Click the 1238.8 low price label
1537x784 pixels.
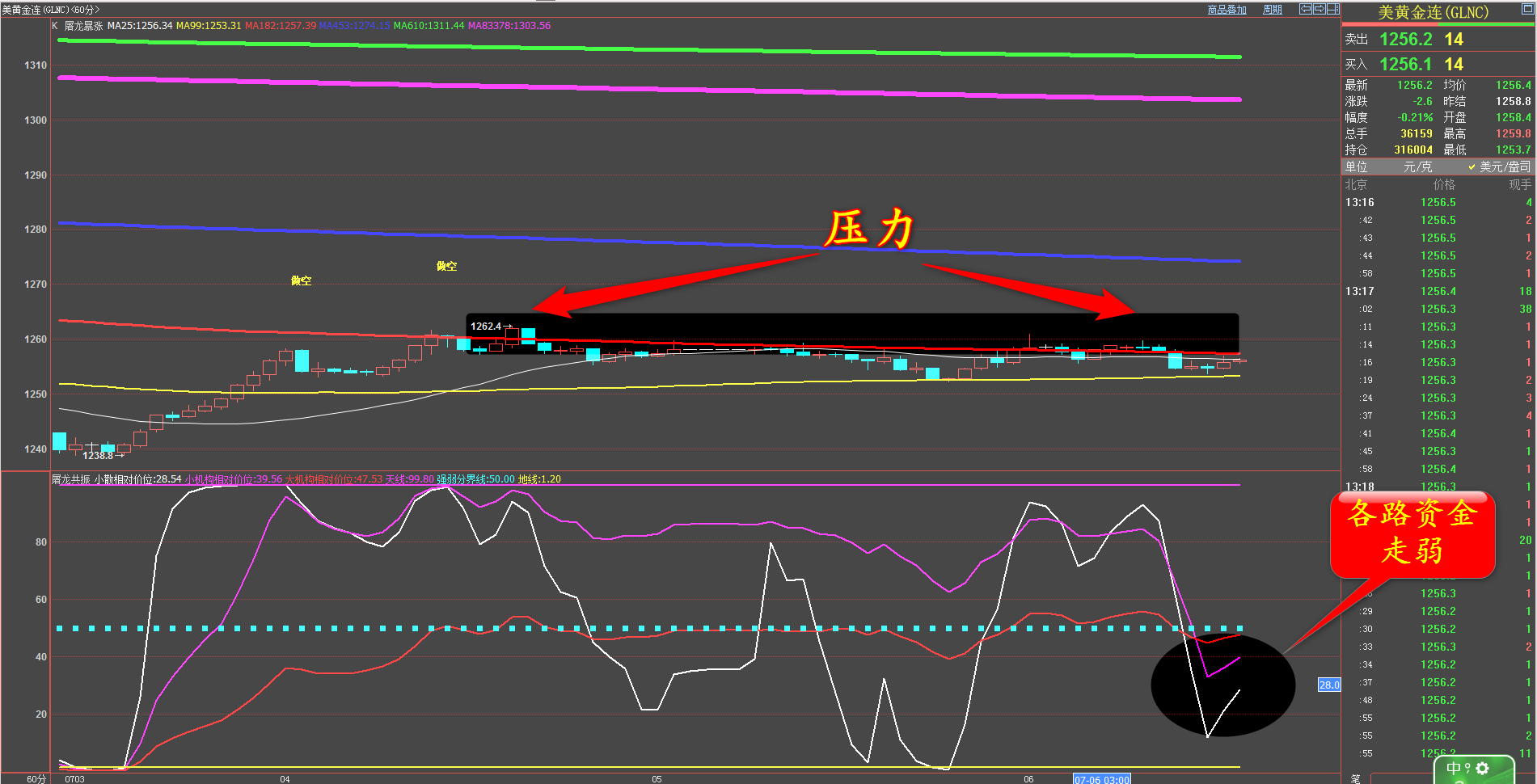(x=98, y=456)
